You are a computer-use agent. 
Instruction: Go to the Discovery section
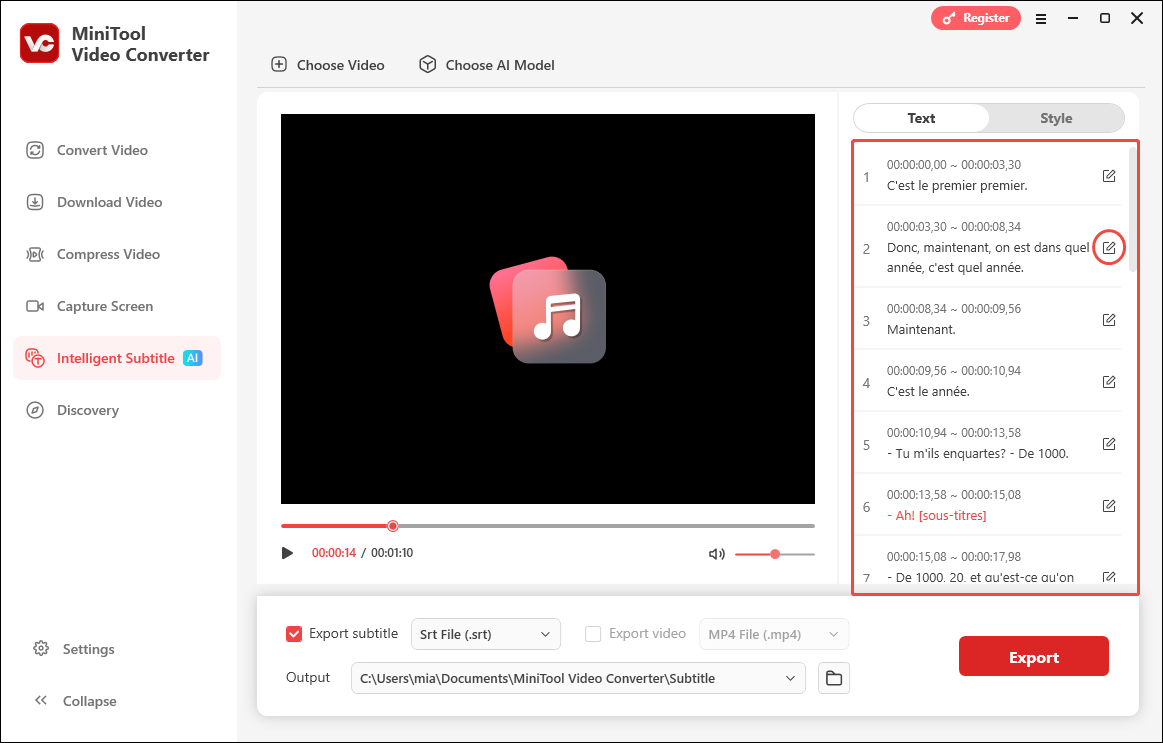86,410
